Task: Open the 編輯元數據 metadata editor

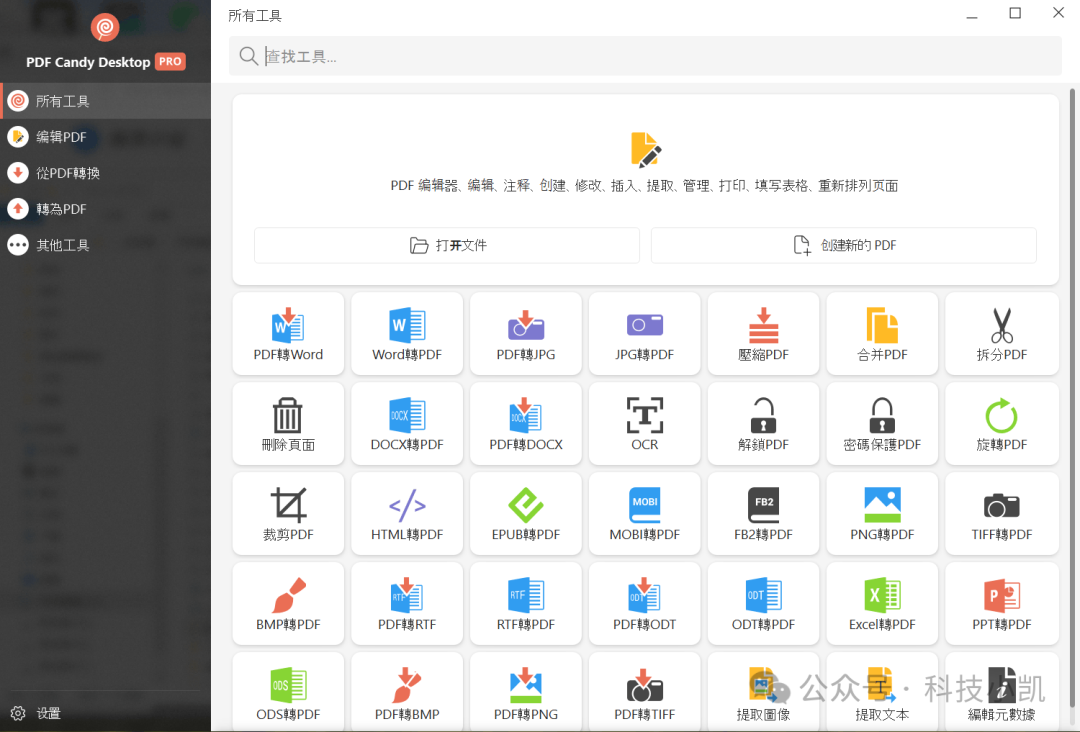Action: tap(1001, 693)
